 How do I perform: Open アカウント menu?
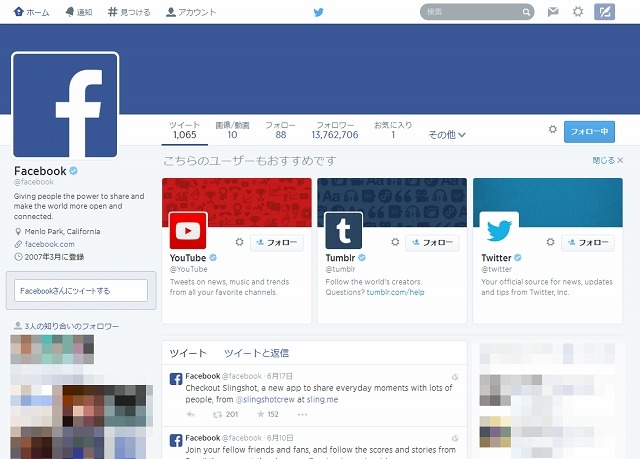[x=191, y=12]
